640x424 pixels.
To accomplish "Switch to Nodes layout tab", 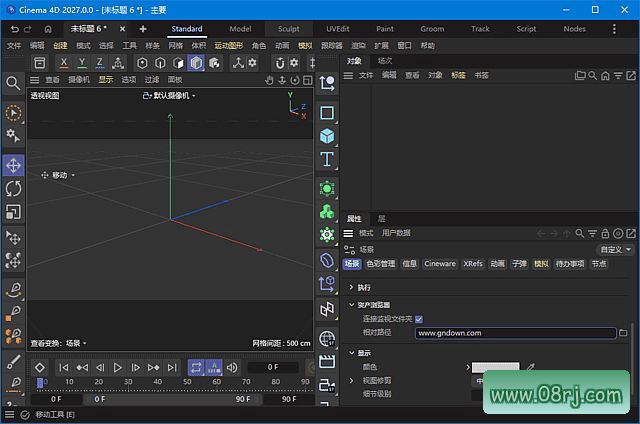I will (574, 29).
